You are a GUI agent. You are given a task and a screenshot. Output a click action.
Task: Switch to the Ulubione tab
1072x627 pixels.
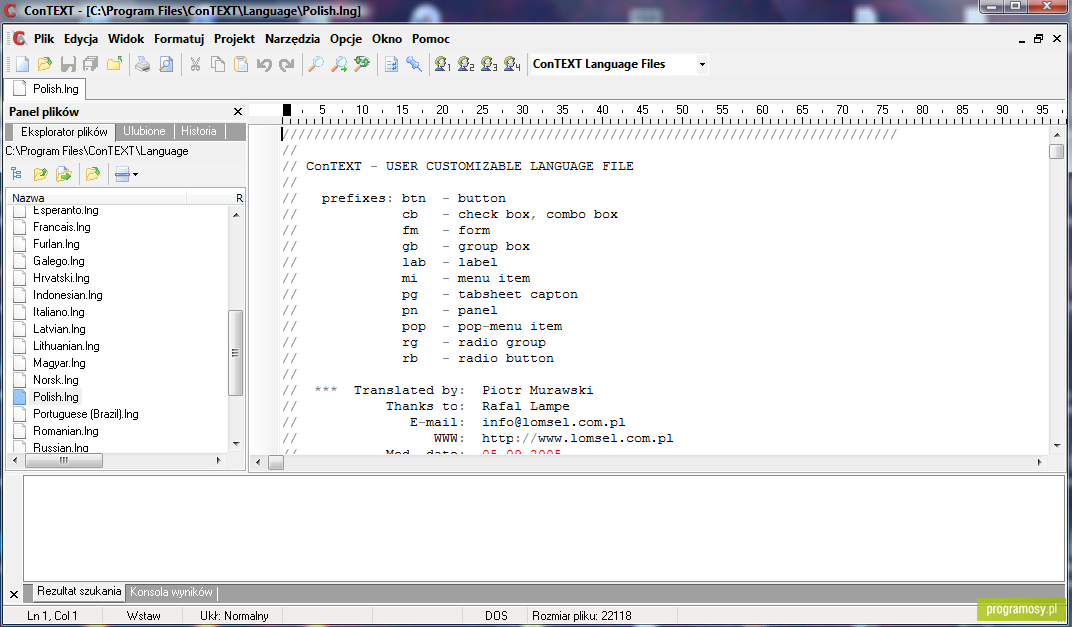pos(144,131)
